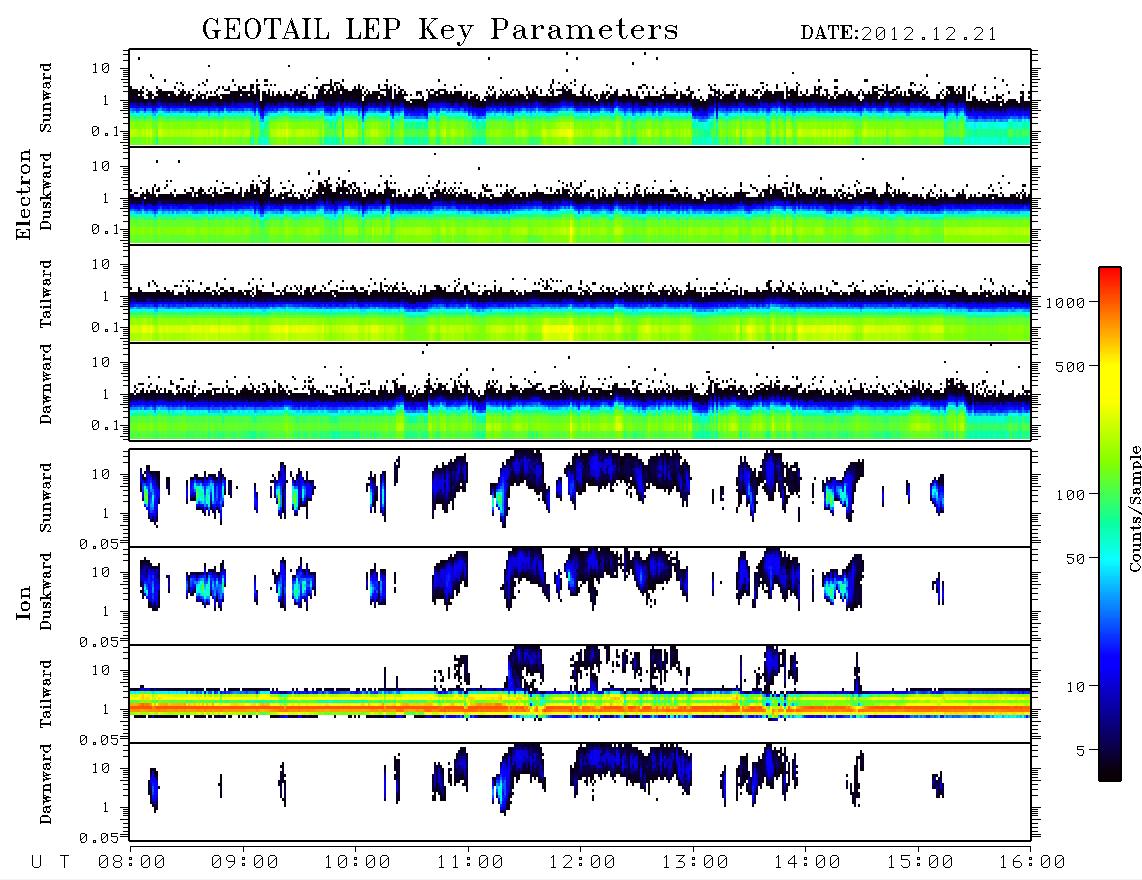
Task: Click the Electron group axis label
Action: tap(24, 195)
